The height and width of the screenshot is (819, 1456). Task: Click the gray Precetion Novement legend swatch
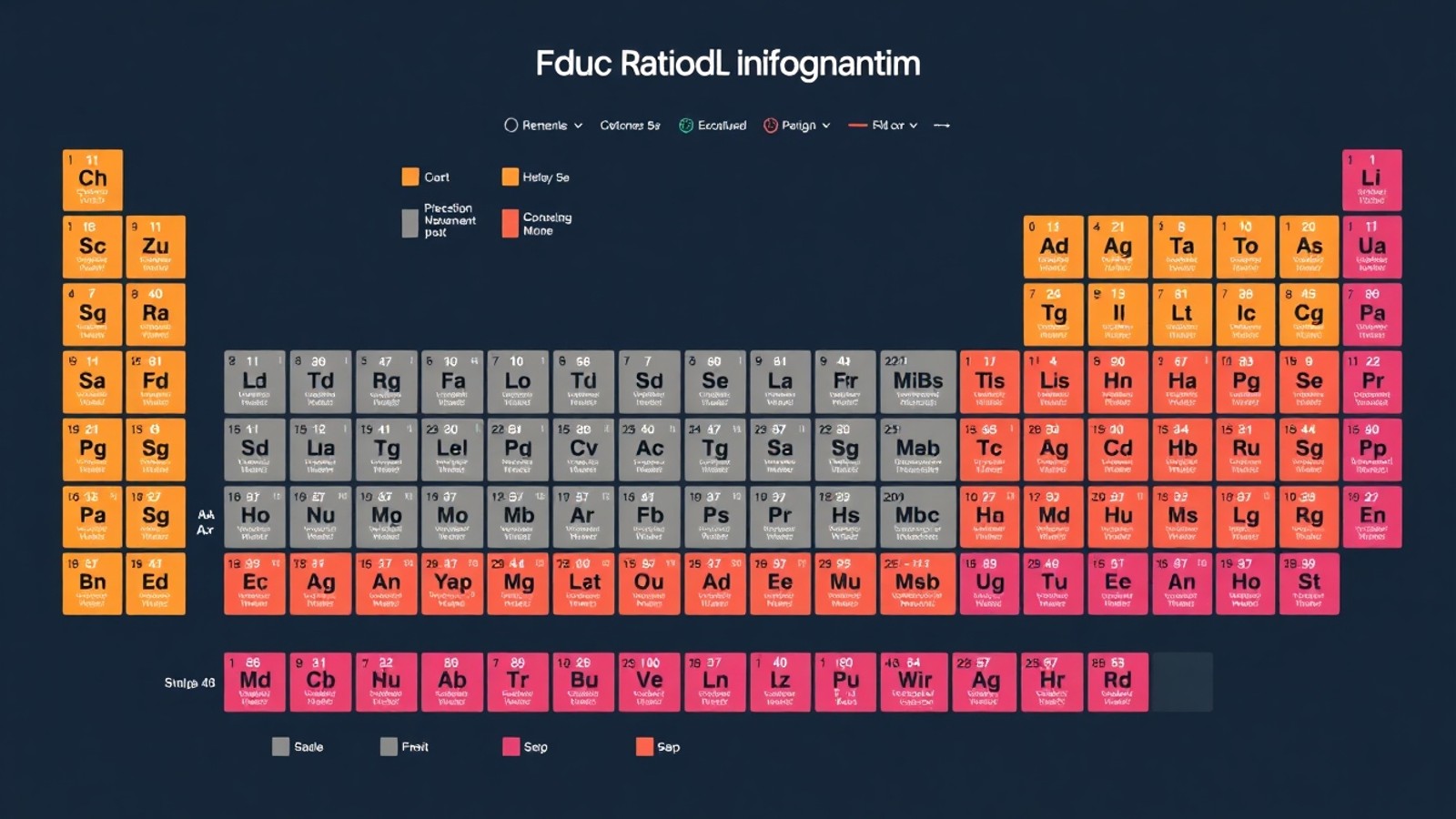[410, 223]
